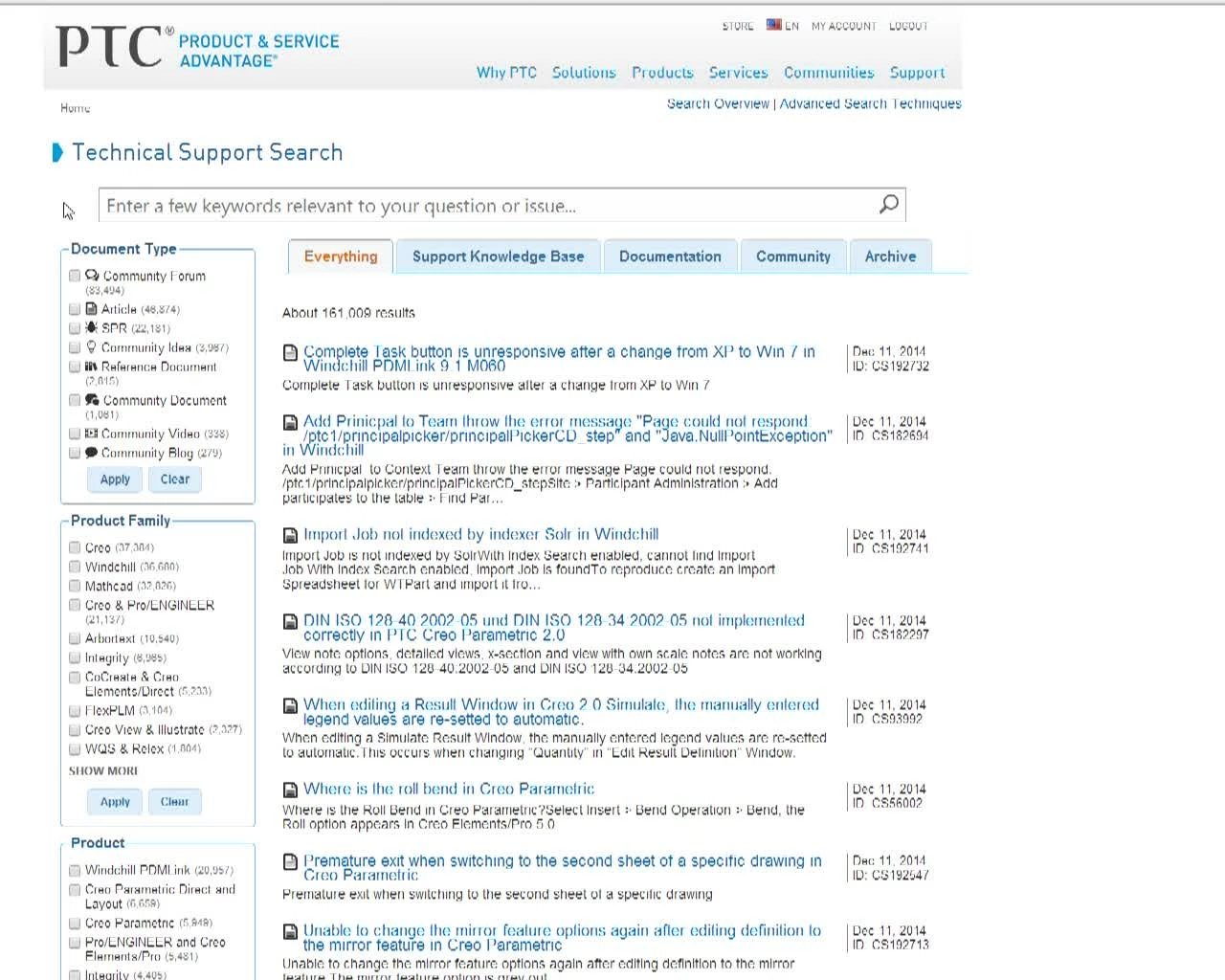Open 'Premature exit when switching' article

[562, 868]
